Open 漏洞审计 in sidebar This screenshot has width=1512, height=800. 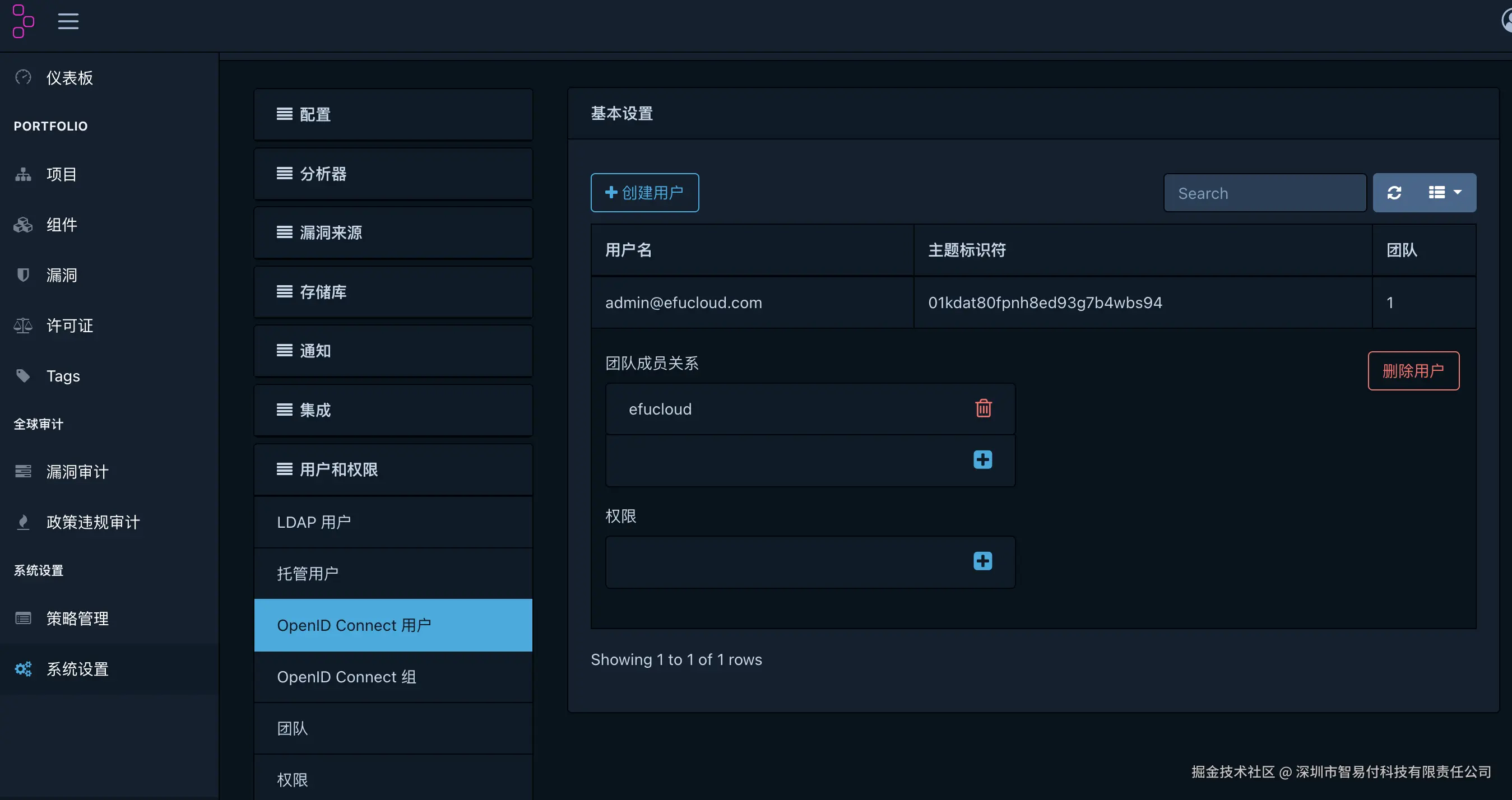click(x=77, y=471)
